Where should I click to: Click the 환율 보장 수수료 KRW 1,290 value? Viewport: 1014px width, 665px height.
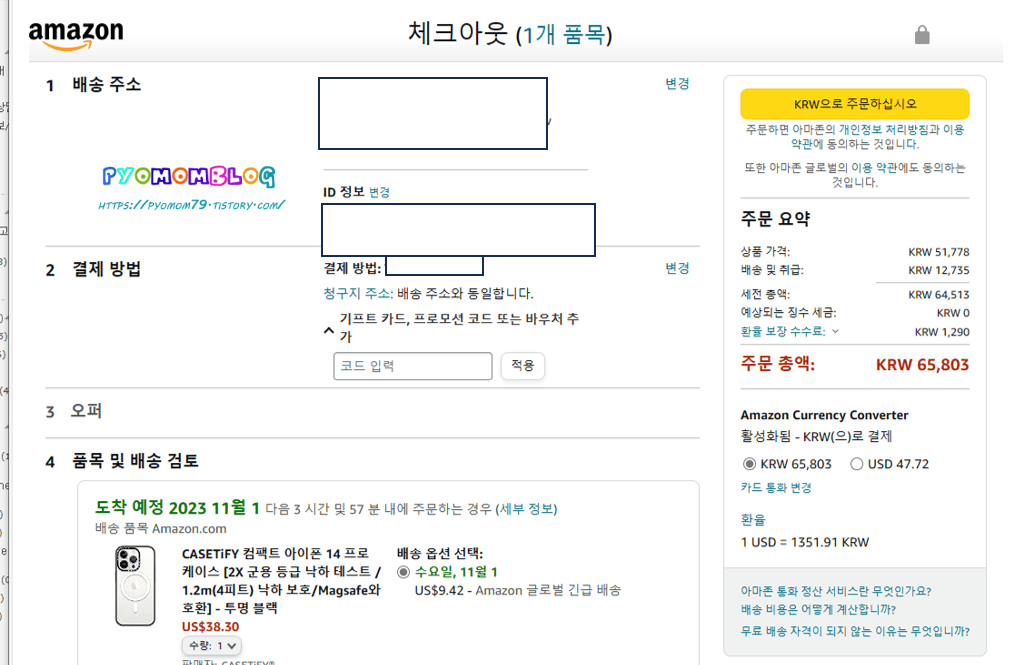pyautogui.click(x=942, y=332)
